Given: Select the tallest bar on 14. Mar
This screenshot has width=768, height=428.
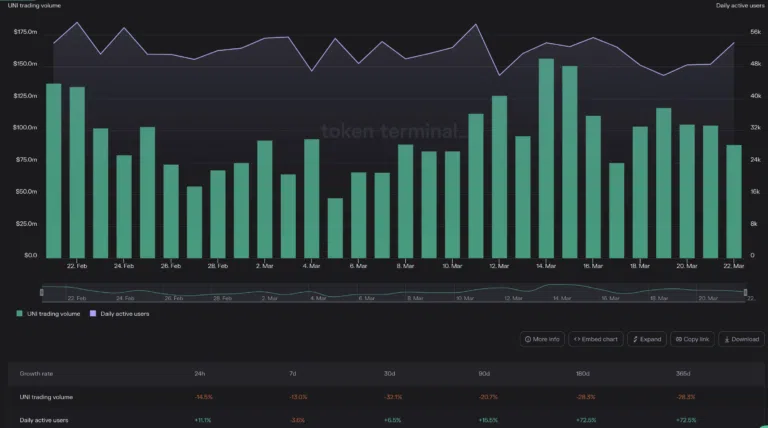Looking at the screenshot, I should [546, 158].
